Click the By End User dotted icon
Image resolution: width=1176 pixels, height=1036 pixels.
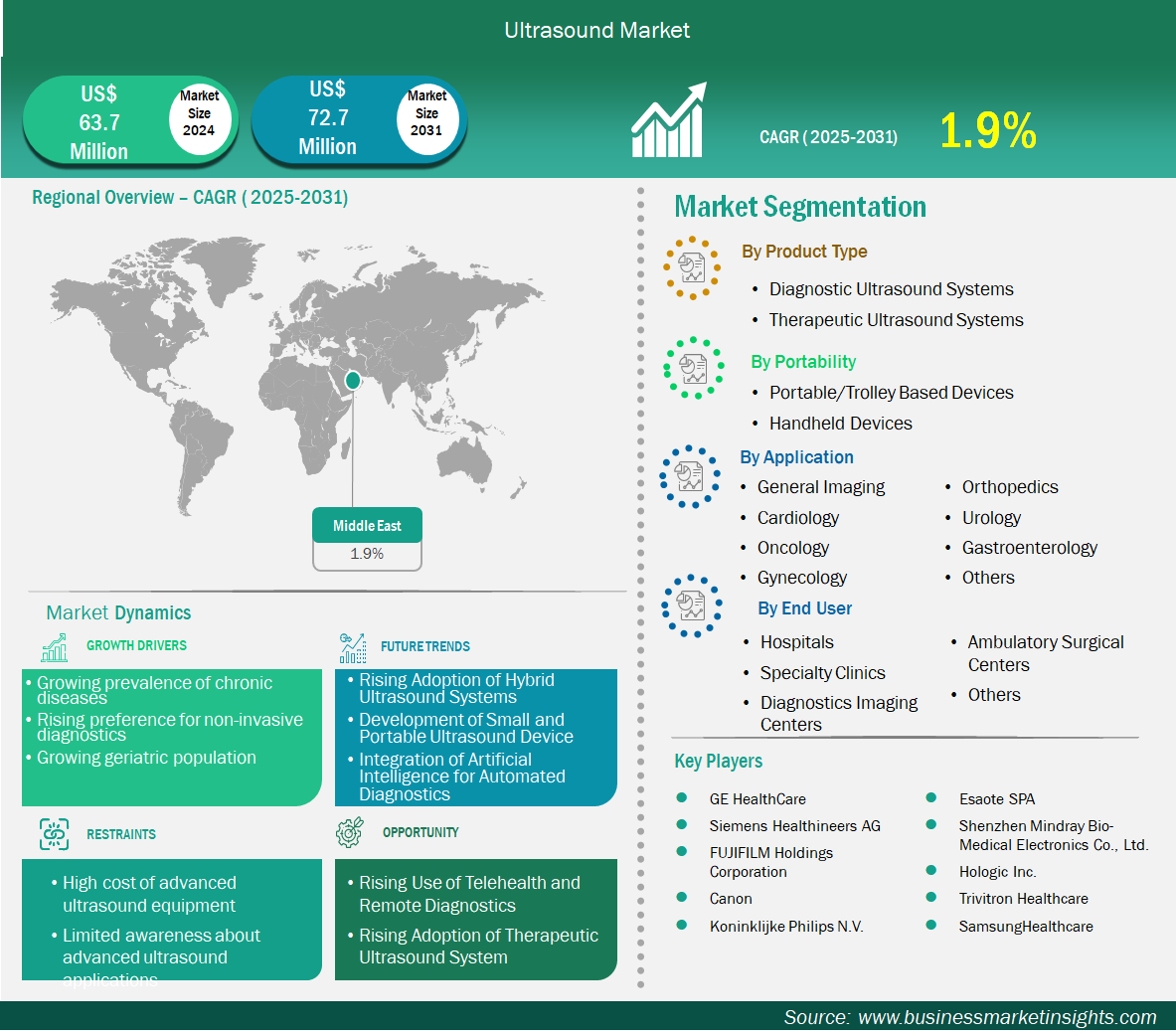(x=692, y=605)
